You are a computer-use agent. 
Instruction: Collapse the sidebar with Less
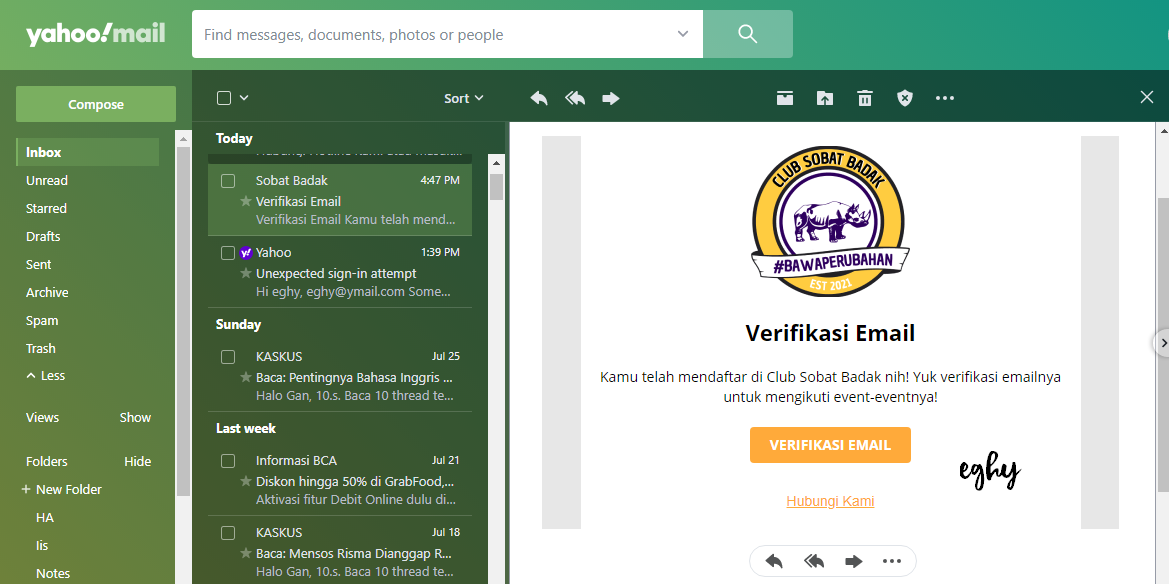(x=45, y=376)
